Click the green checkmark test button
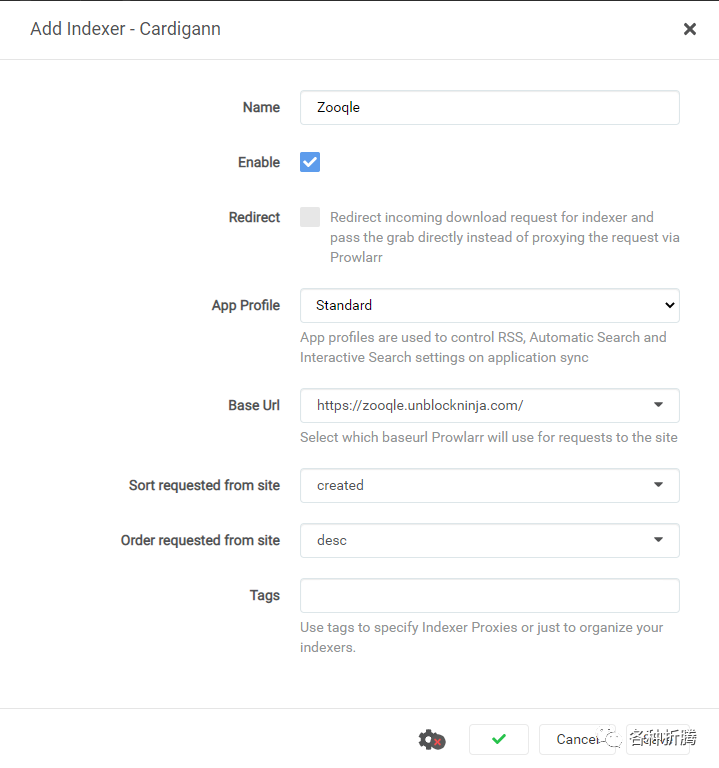Viewport: 719px width, 768px height. pyautogui.click(x=499, y=740)
